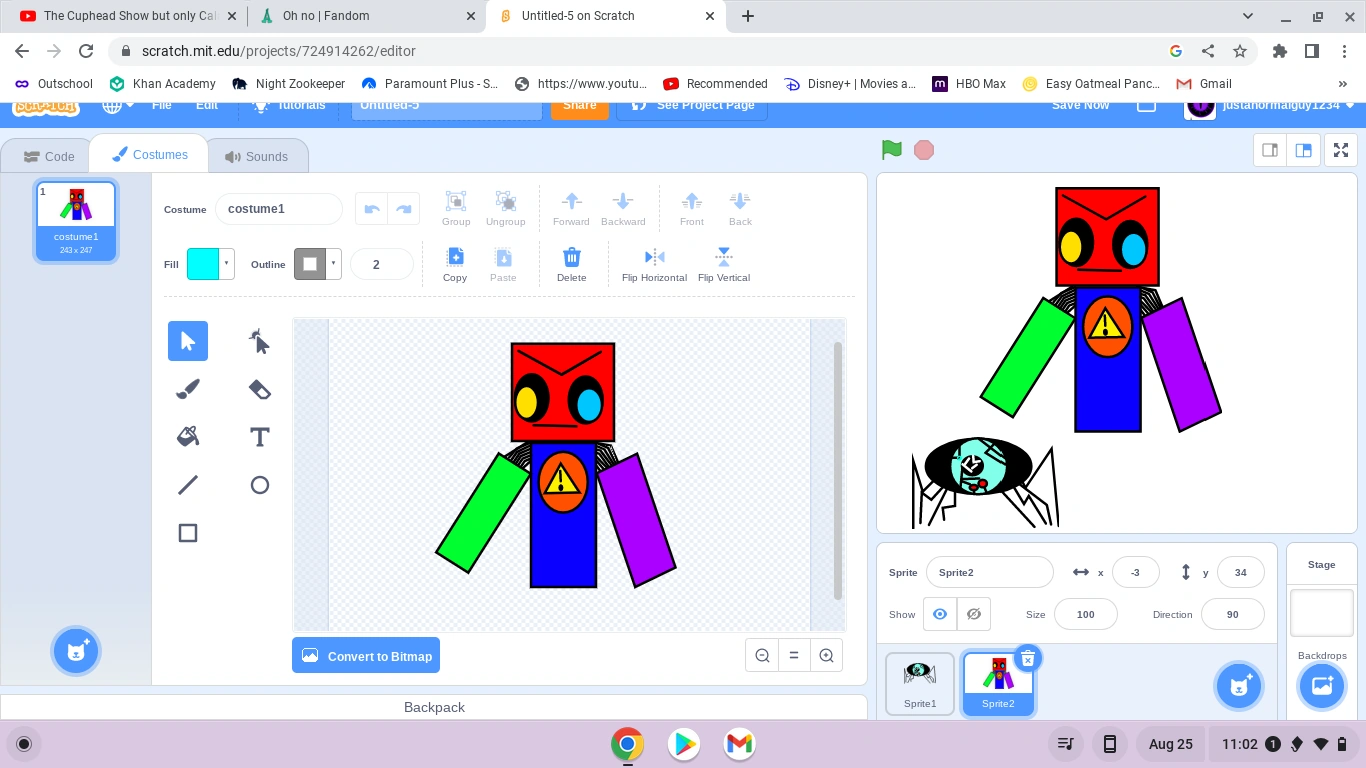Choose the Fill bucket tool
The width and height of the screenshot is (1366, 768).
point(188,437)
